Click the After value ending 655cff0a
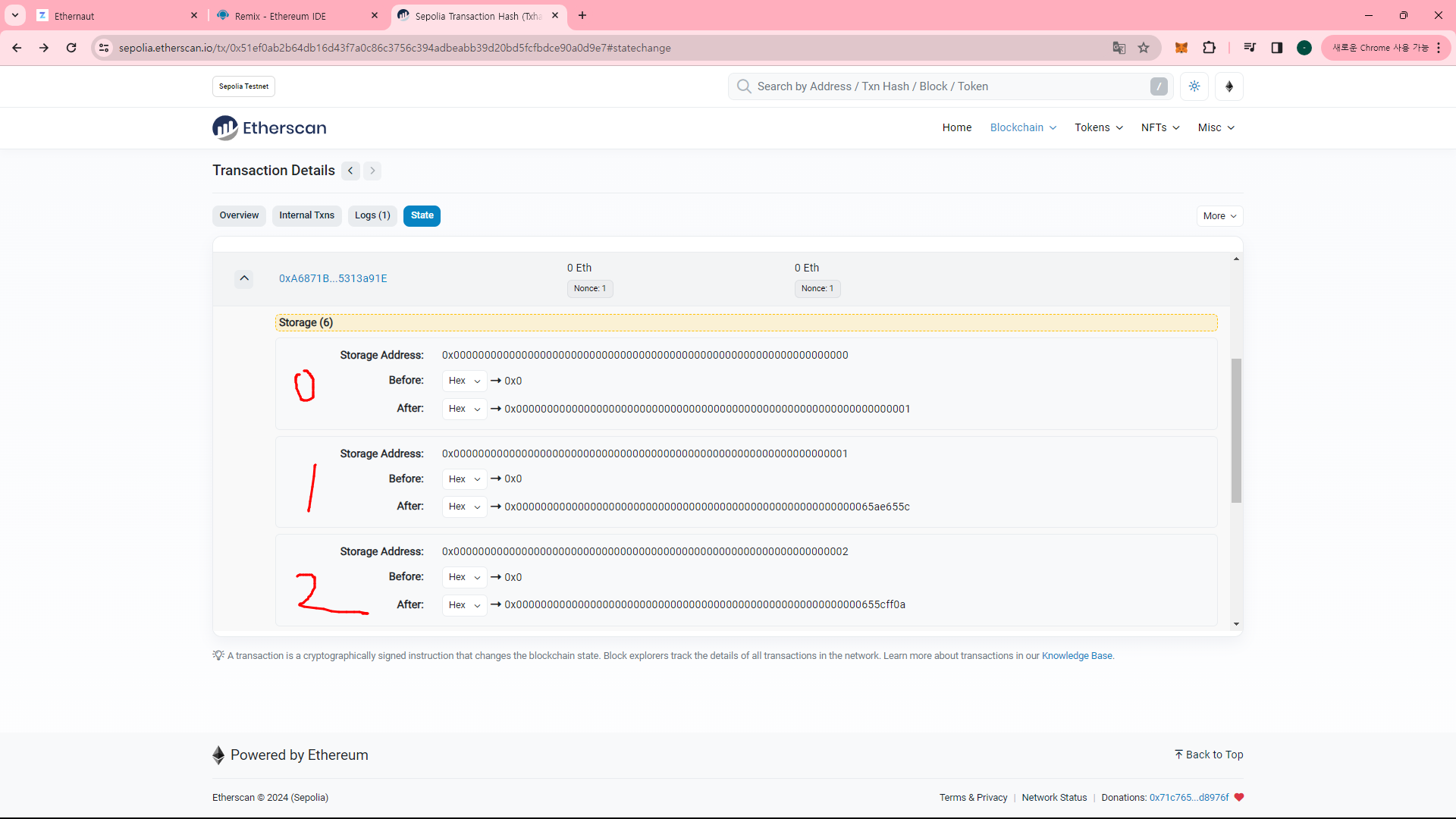The image size is (1456, 819). click(x=704, y=605)
